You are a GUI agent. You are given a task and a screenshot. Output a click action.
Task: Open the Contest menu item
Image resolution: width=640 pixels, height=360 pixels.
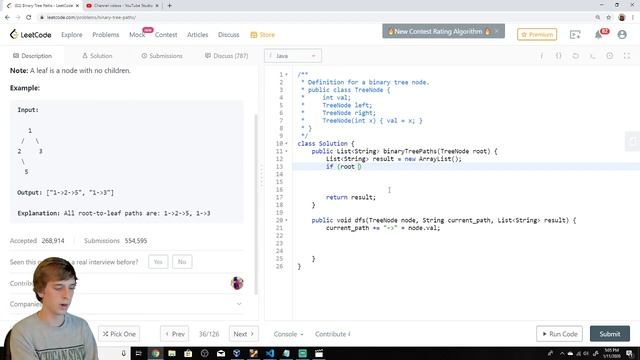(166, 35)
